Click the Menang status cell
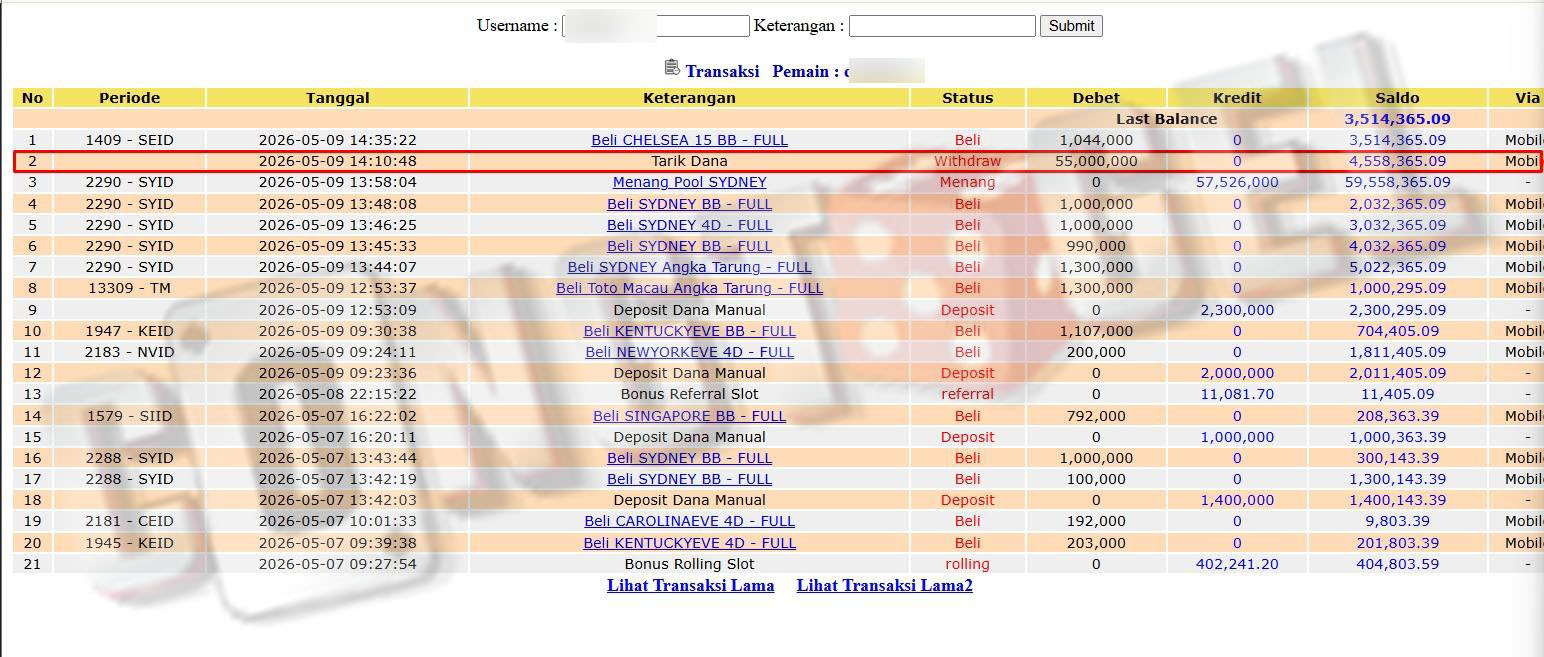 pos(967,182)
